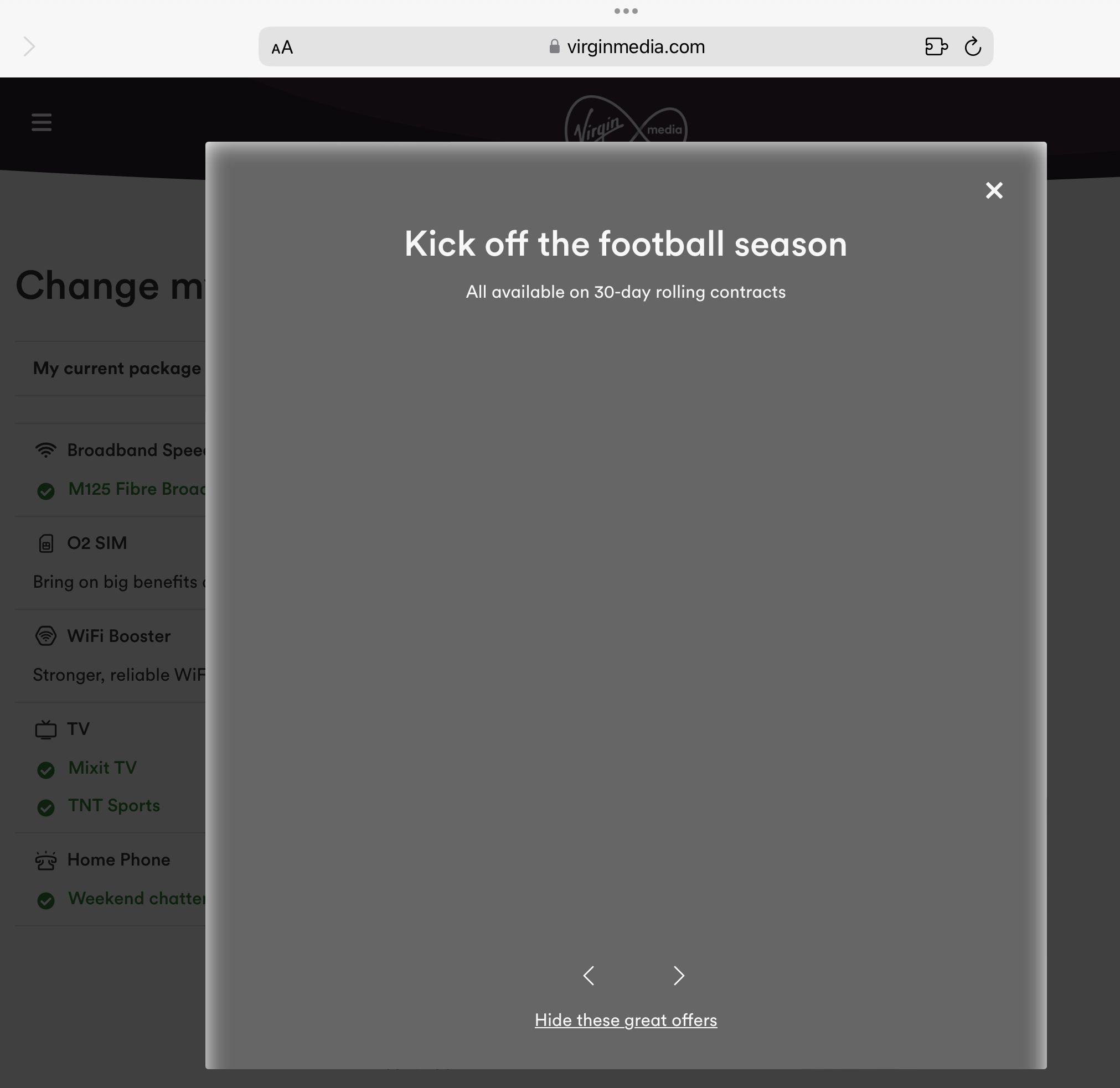Select the green check beside Mixit TV
This screenshot has width=1120, height=1088.
coord(46,770)
